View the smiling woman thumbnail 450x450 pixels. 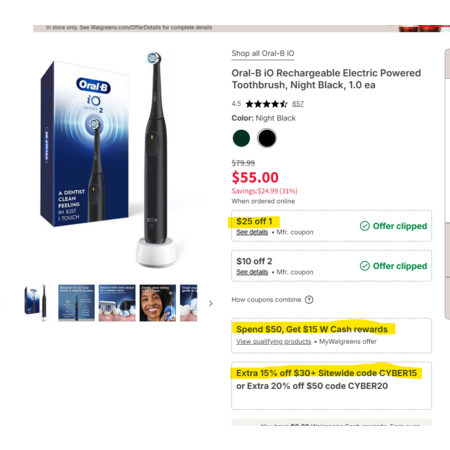pos(158,303)
